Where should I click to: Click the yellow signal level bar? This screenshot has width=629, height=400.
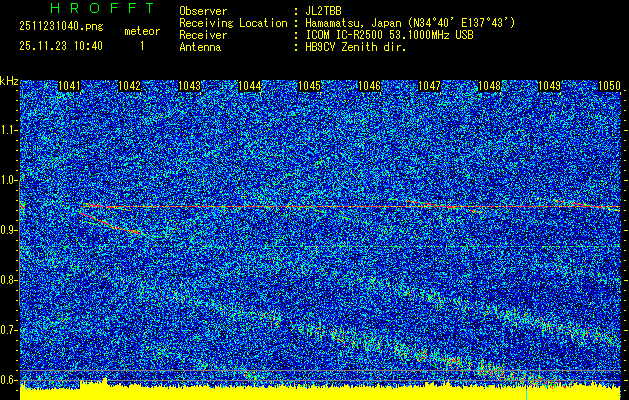(x=320, y=392)
